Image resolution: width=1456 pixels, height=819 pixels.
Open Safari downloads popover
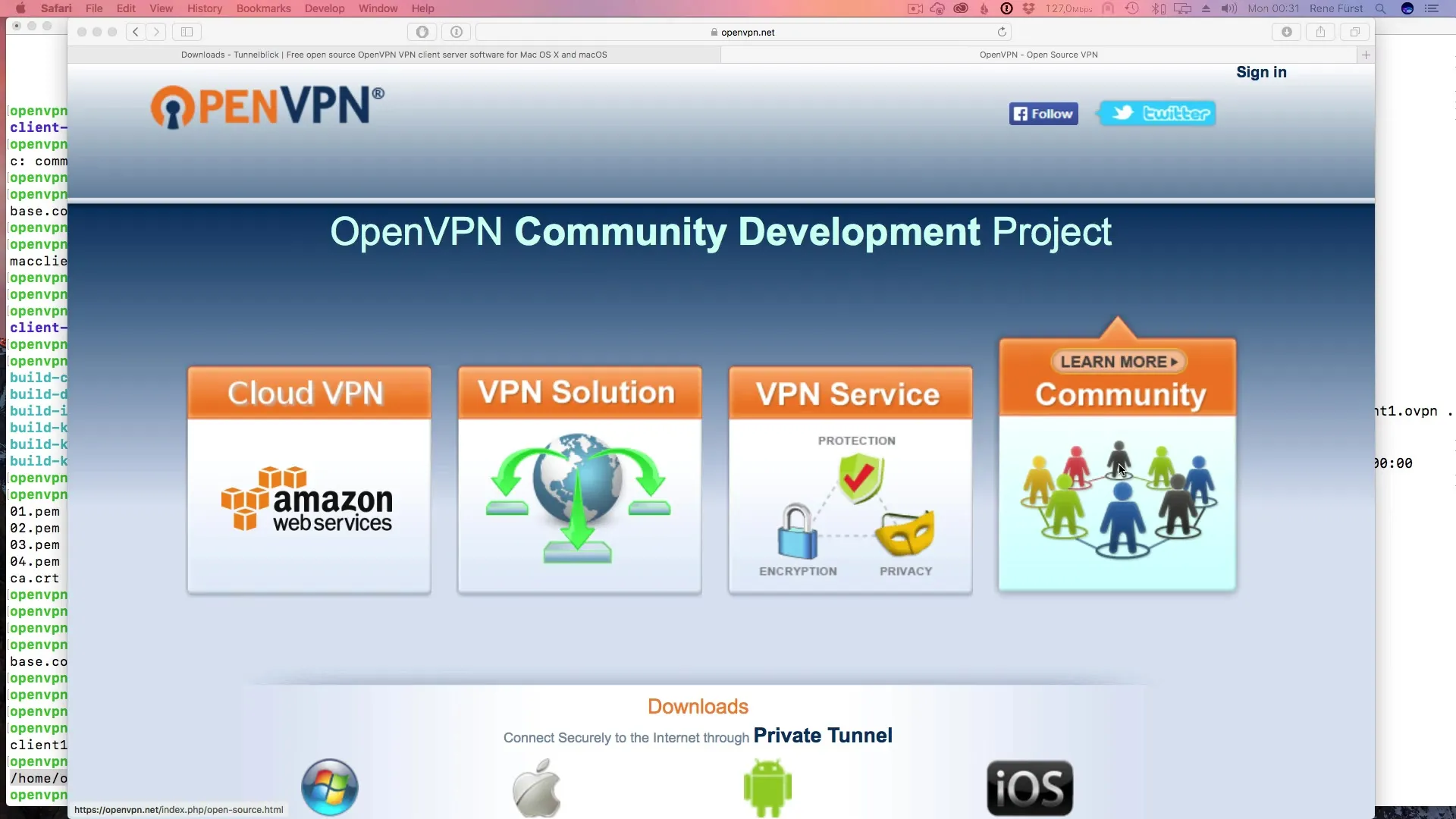(1287, 32)
